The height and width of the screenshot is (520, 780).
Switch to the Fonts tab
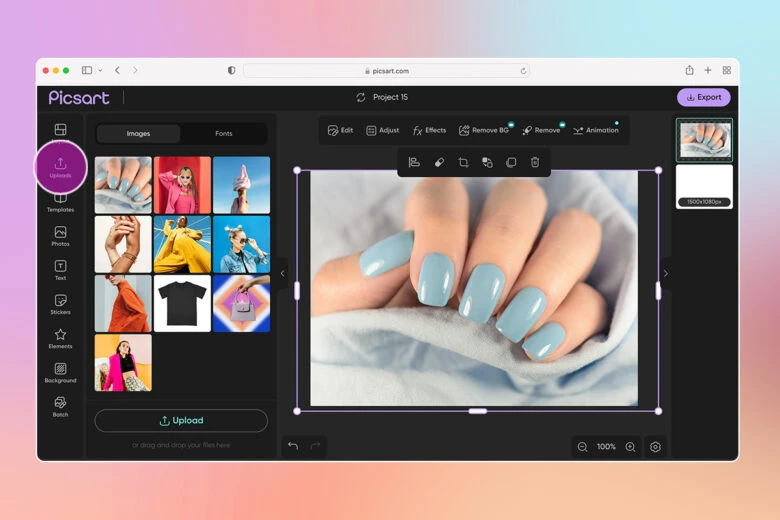224,133
